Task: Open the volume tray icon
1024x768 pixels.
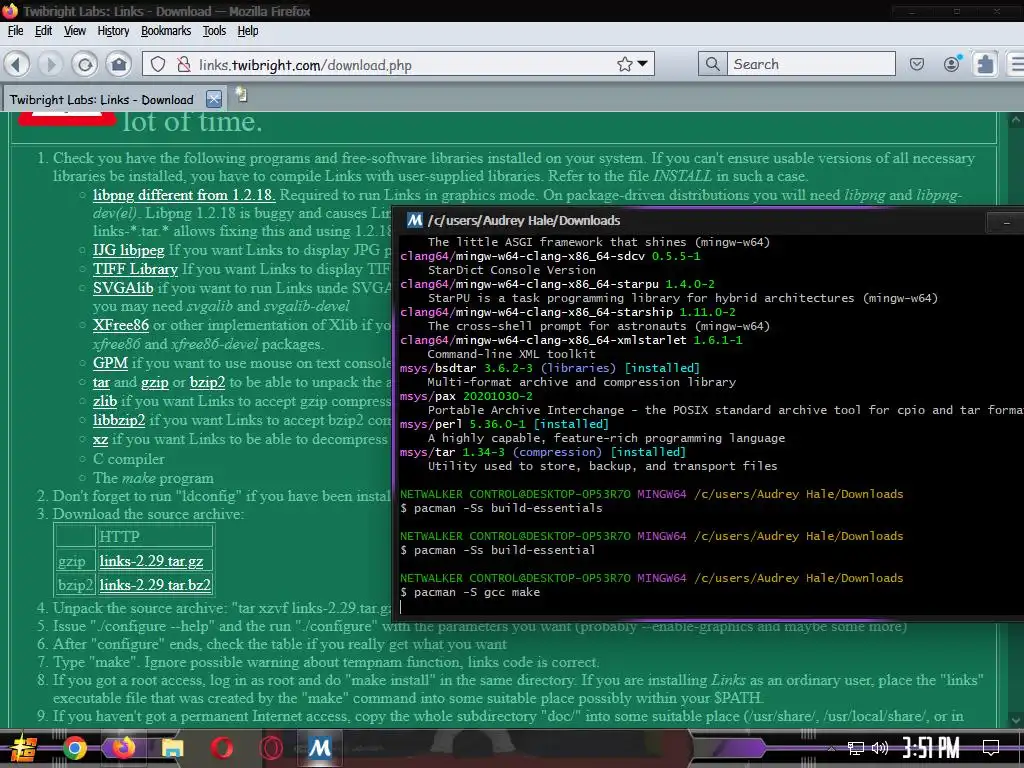Action: pyautogui.click(x=879, y=748)
